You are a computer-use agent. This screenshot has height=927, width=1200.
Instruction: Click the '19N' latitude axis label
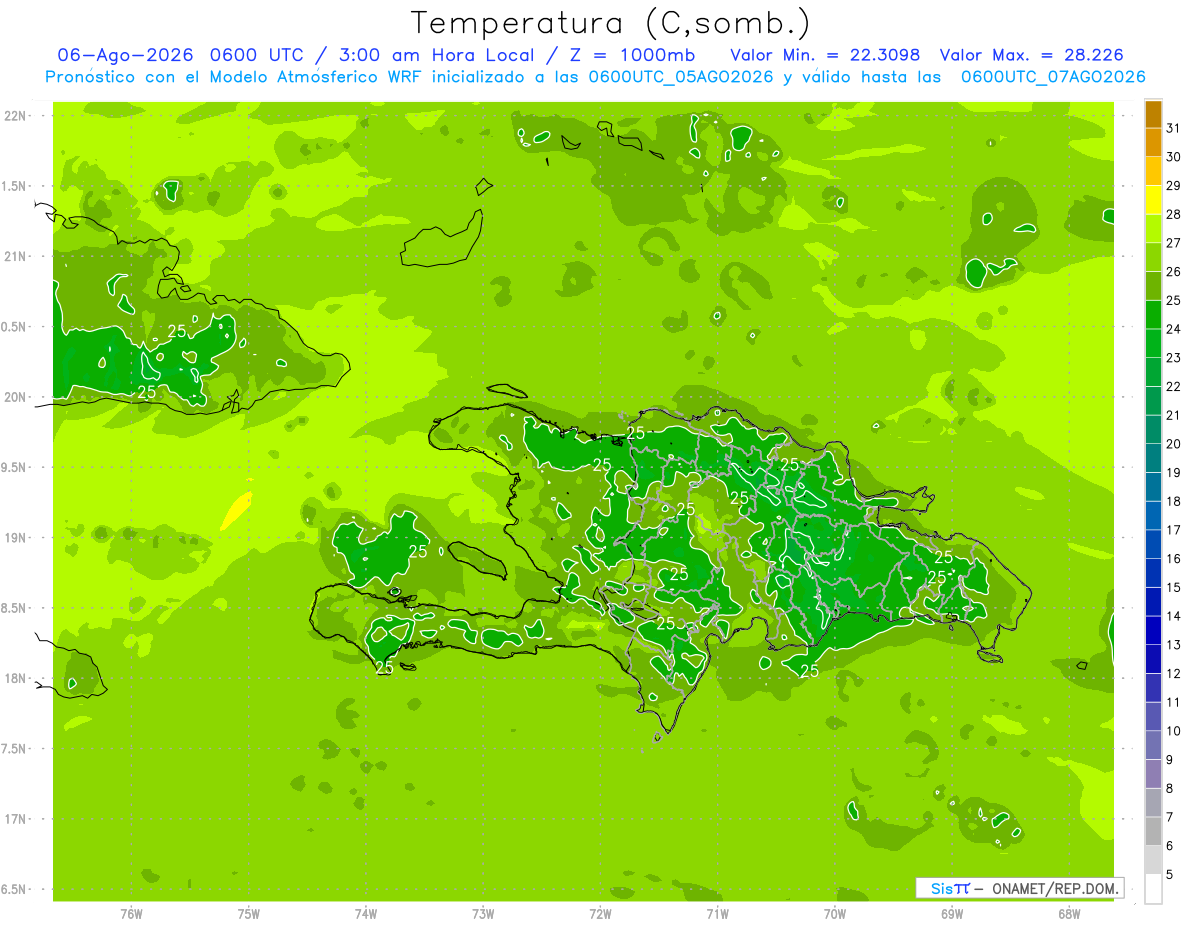15,537
